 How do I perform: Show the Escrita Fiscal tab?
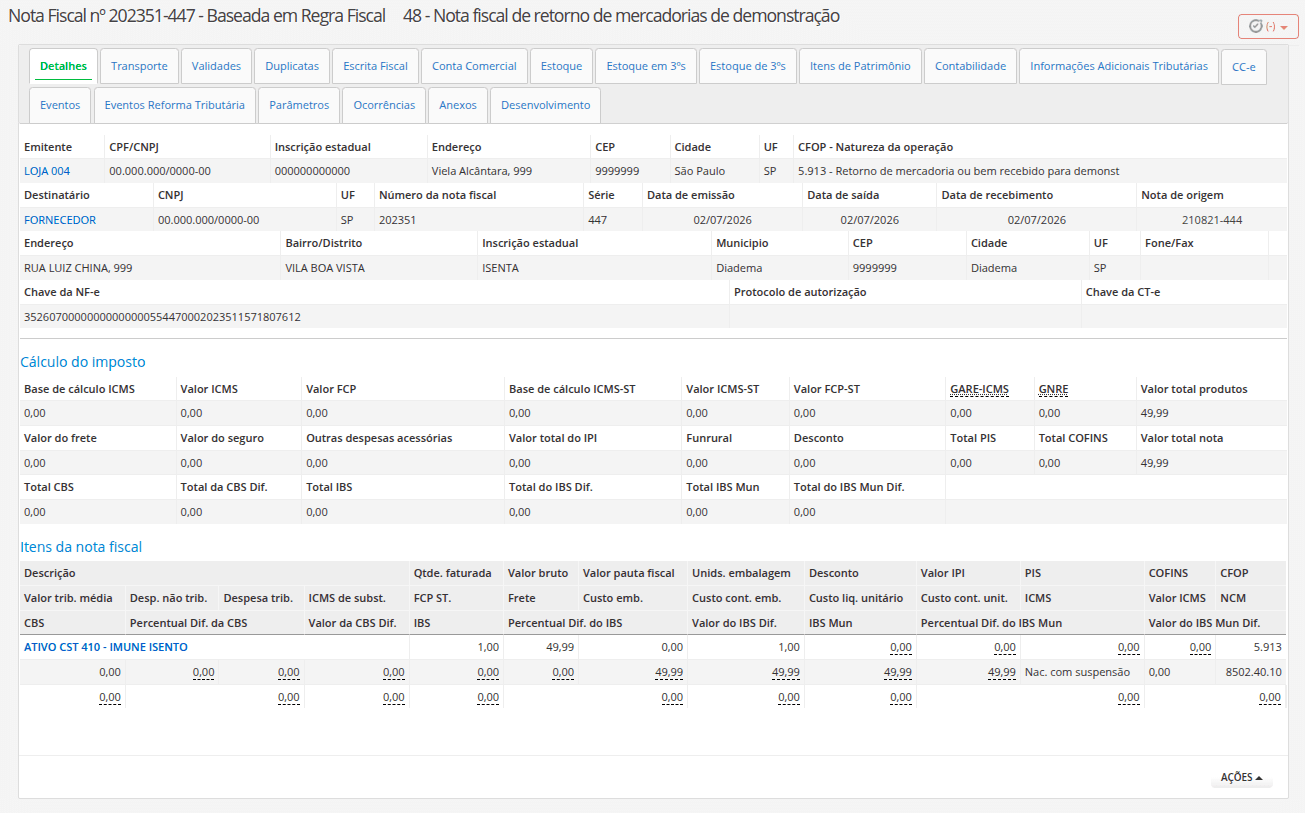375,66
